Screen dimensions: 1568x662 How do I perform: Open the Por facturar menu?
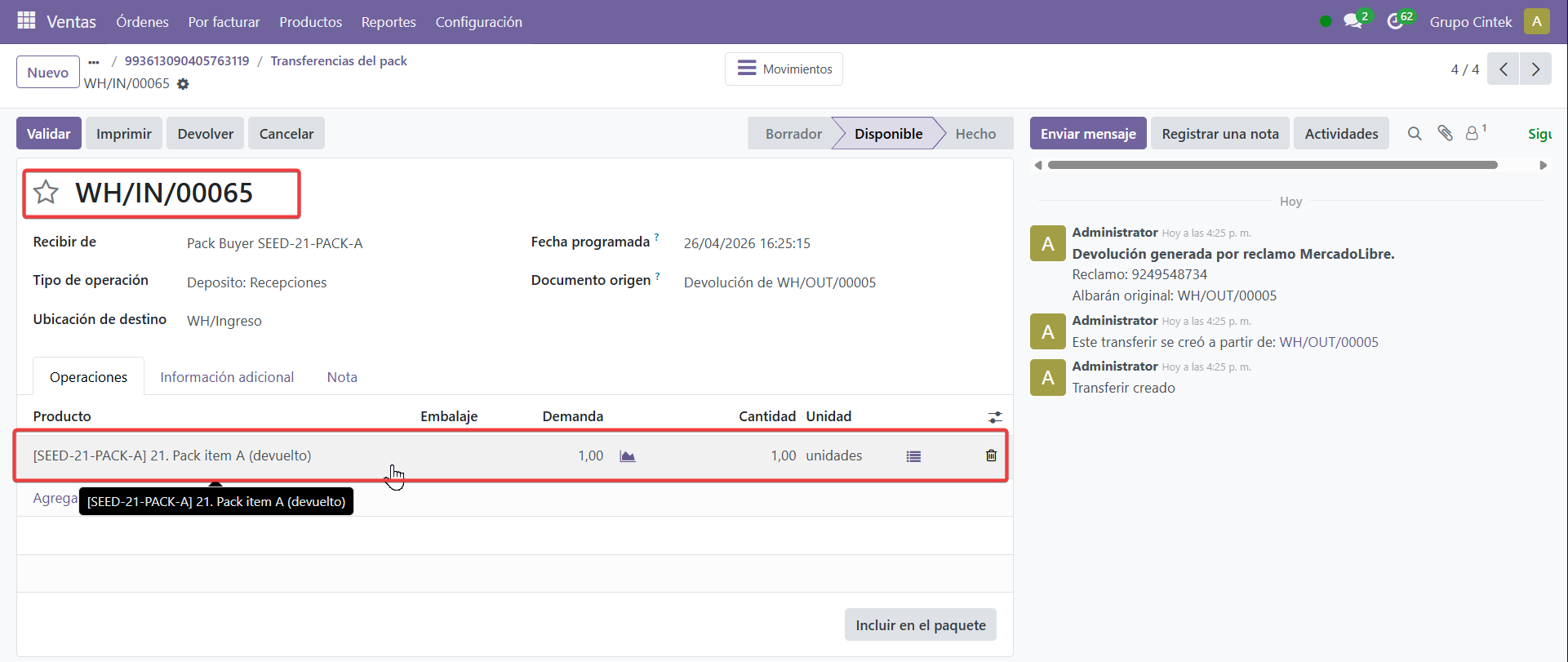tap(224, 22)
